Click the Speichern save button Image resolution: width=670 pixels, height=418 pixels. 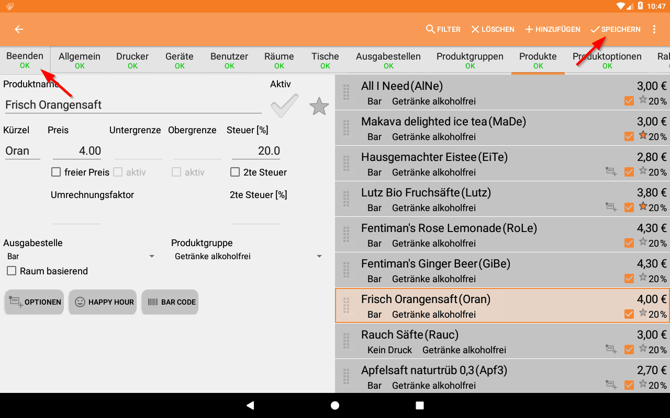(615, 30)
